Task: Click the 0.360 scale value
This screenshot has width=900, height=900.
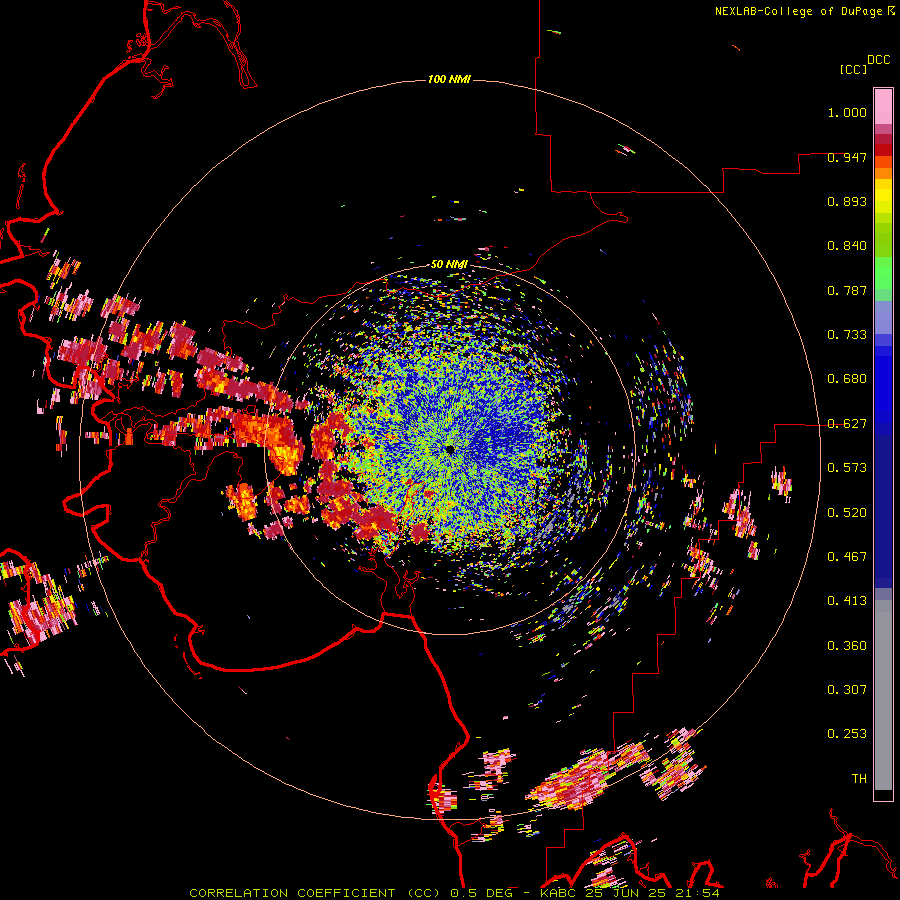Action: point(847,645)
